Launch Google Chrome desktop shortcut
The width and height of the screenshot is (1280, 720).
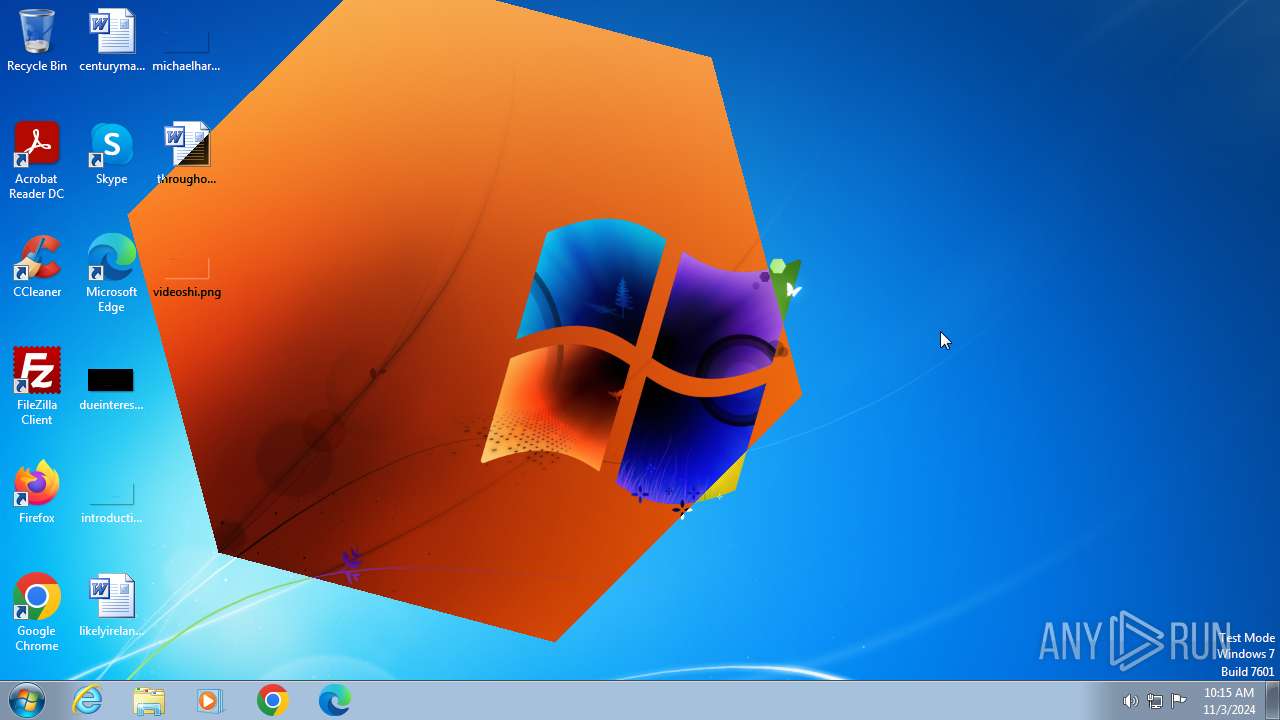point(37,613)
